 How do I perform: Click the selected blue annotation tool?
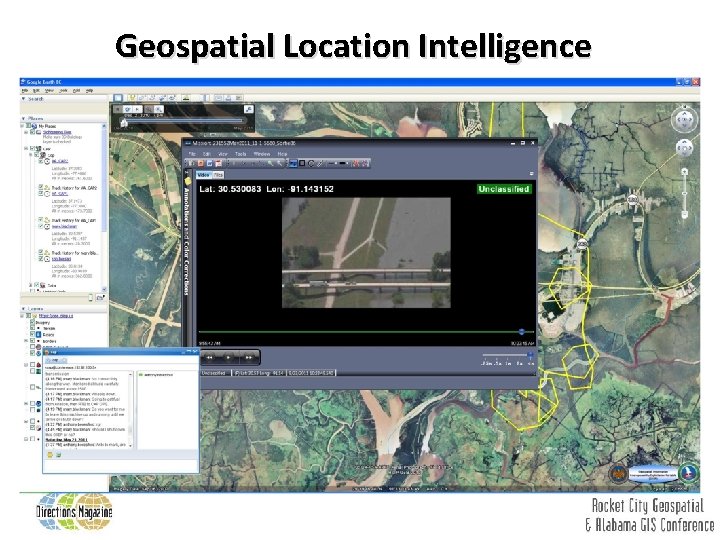293,163
